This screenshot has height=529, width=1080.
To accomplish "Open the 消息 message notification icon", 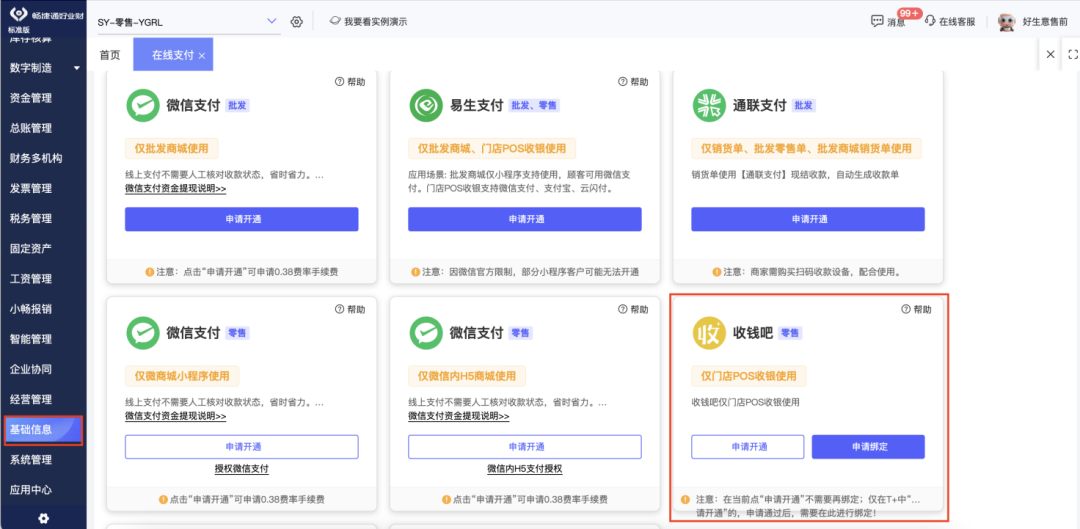I will tap(878, 21).
